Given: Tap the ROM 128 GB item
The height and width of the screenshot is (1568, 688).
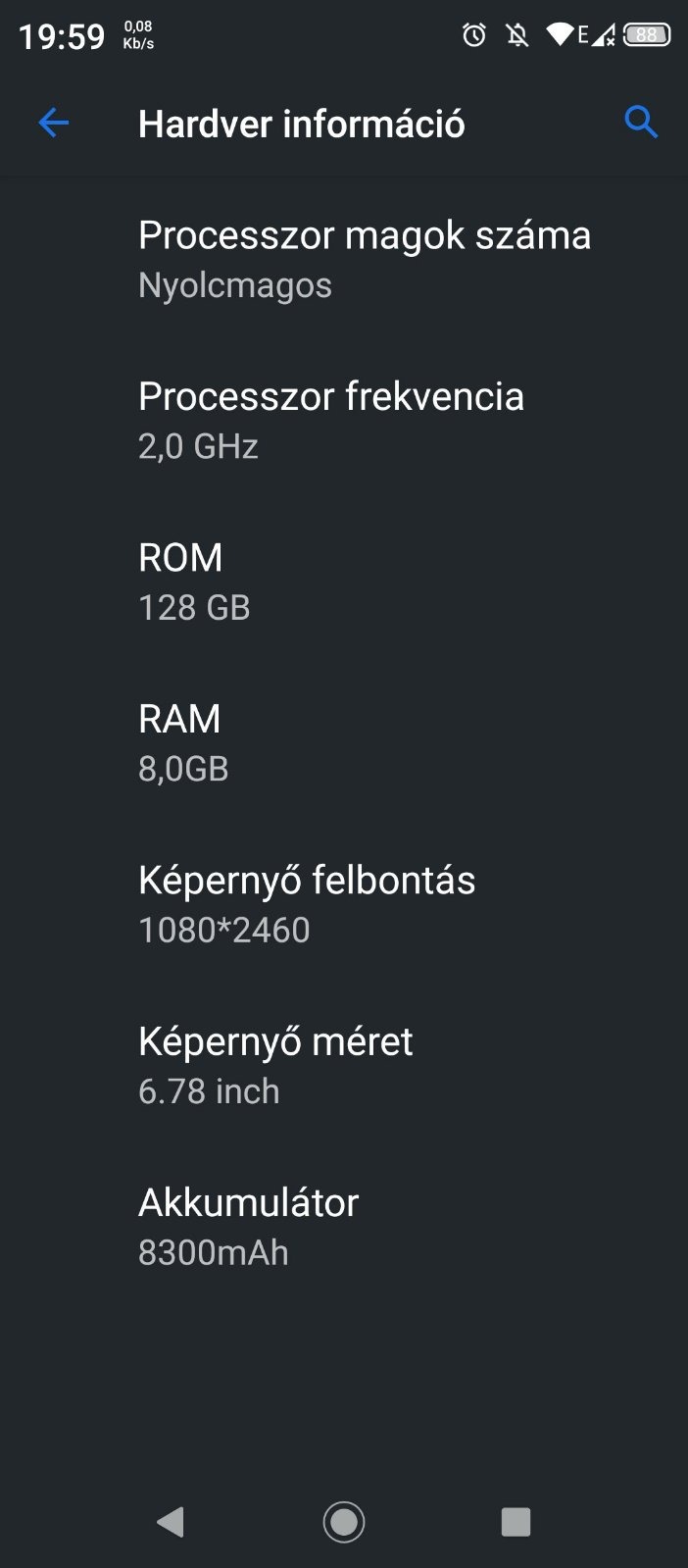Looking at the screenshot, I should pos(194,581).
